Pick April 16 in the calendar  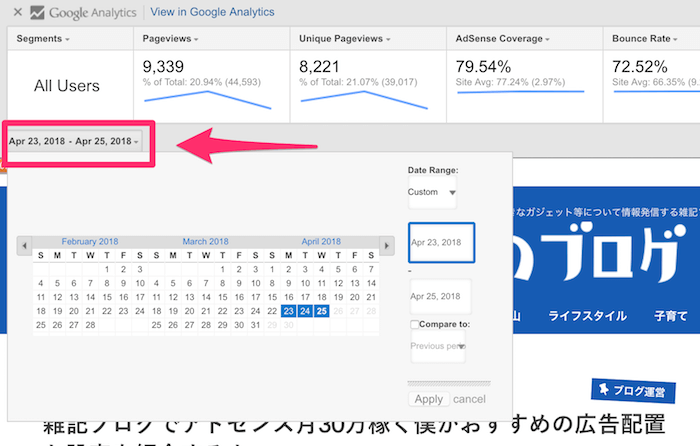point(288,297)
